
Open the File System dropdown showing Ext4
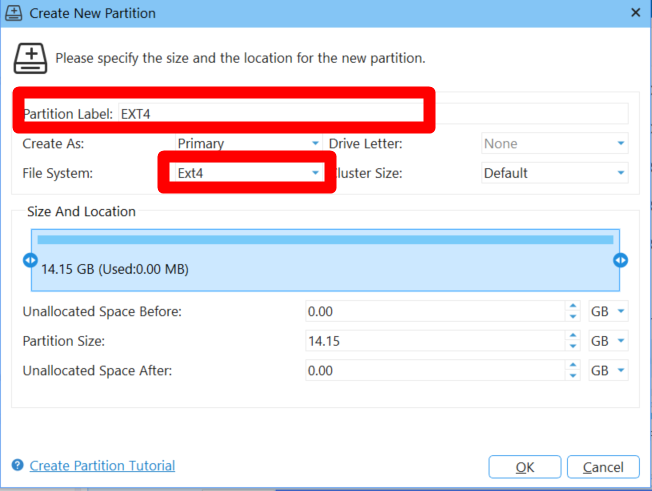[x=249, y=173]
